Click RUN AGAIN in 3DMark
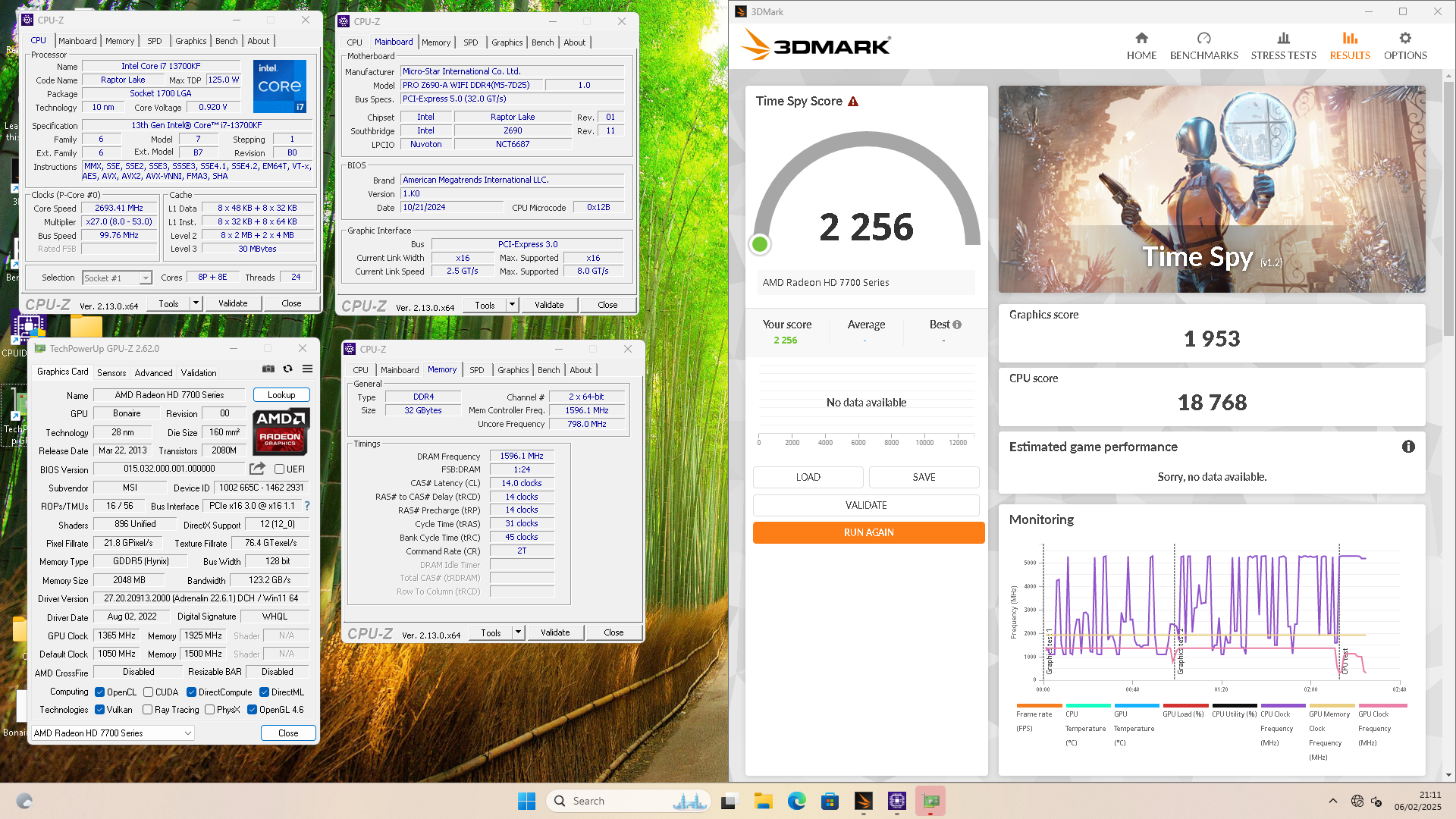Image resolution: width=1456 pixels, height=819 pixels. (x=868, y=532)
